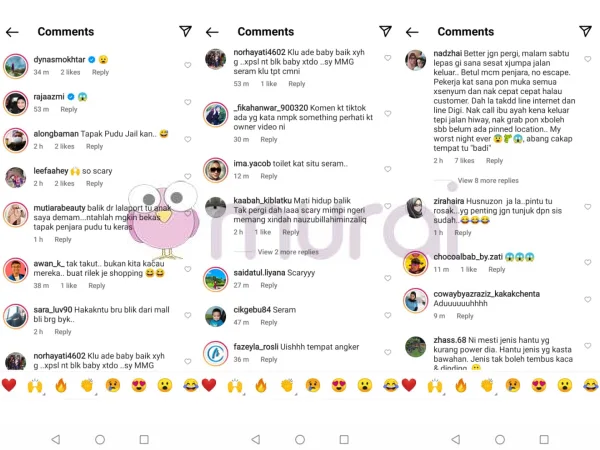
Task: Toggle like on ima.yacob's toilet comment
Action: pyautogui.click(x=388, y=169)
